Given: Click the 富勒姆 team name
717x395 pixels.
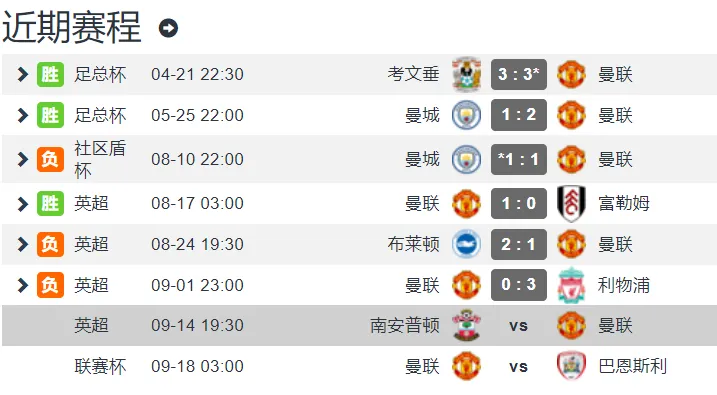Looking at the screenshot, I should point(624,203).
